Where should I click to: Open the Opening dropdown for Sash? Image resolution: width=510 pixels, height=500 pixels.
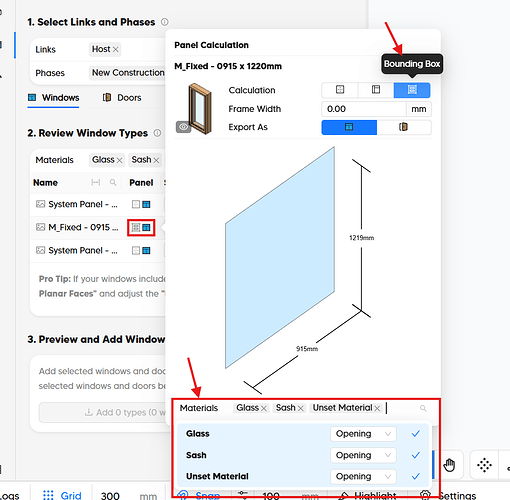(363, 455)
